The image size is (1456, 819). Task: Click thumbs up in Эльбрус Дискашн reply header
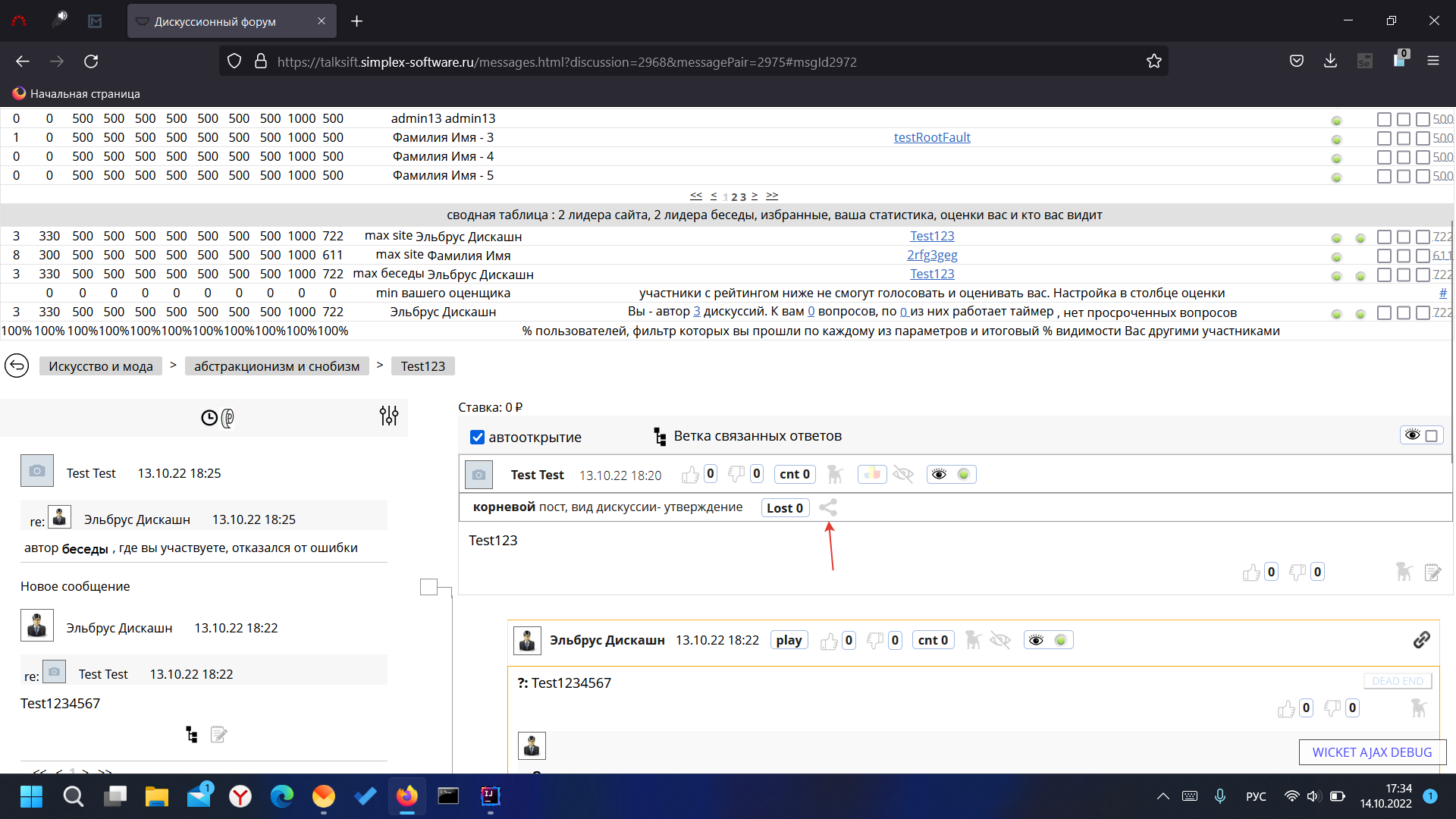click(x=830, y=641)
